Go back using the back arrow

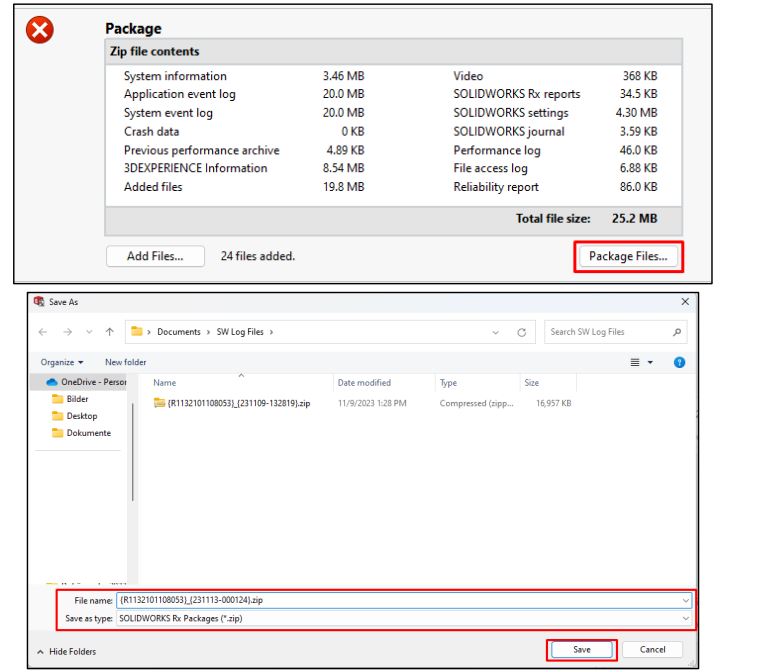click(x=45, y=332)
